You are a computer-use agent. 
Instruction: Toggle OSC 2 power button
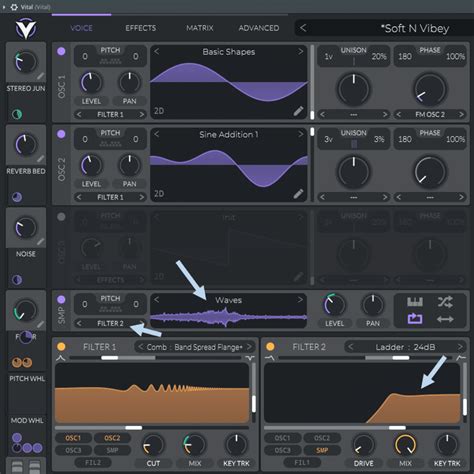tap(61, 134)
